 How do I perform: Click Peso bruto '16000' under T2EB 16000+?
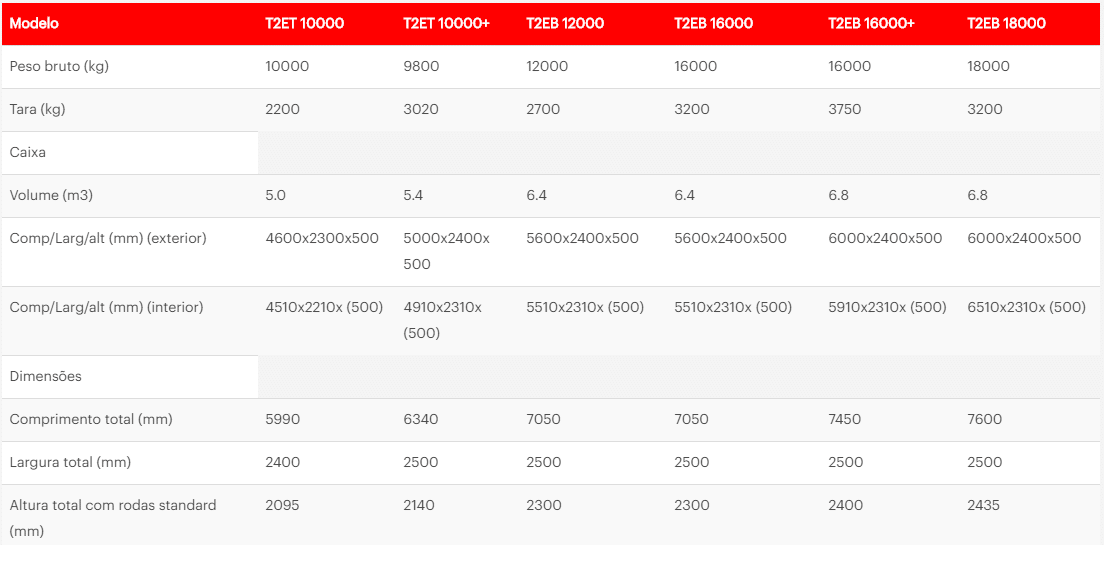849,66
